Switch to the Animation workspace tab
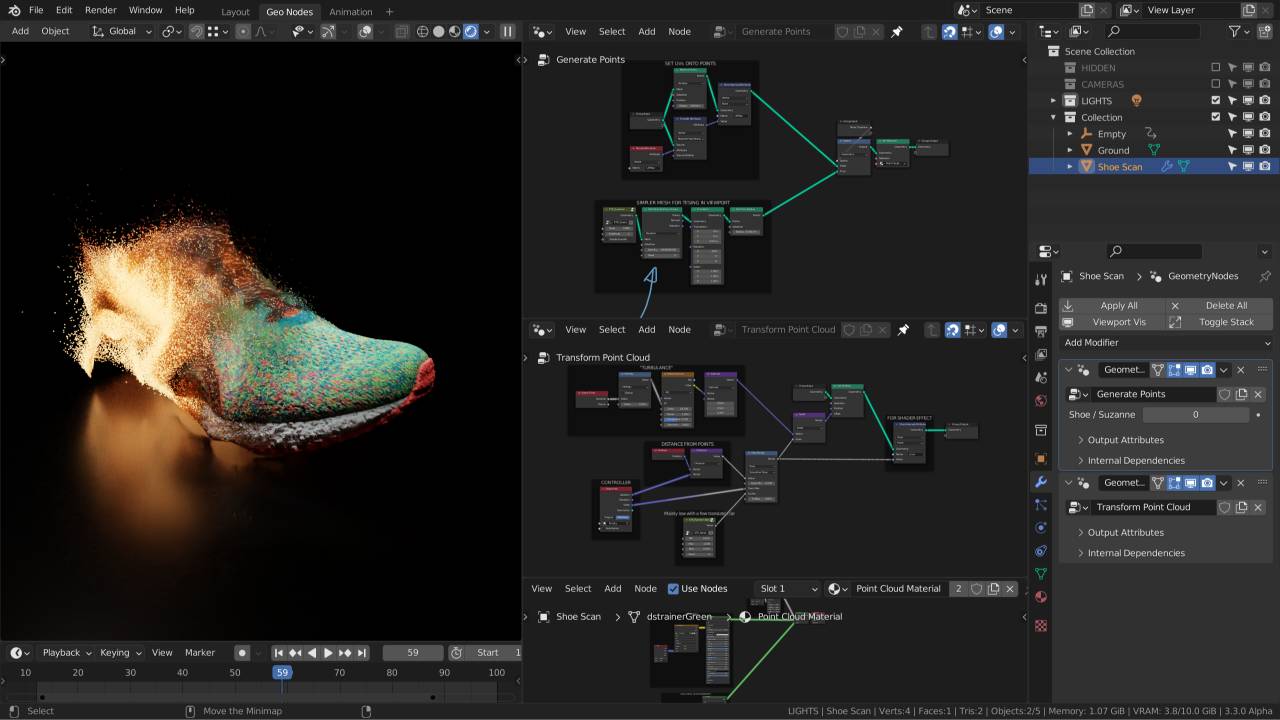The height and width of the screenshot is (720, 1280). (350, 12)
